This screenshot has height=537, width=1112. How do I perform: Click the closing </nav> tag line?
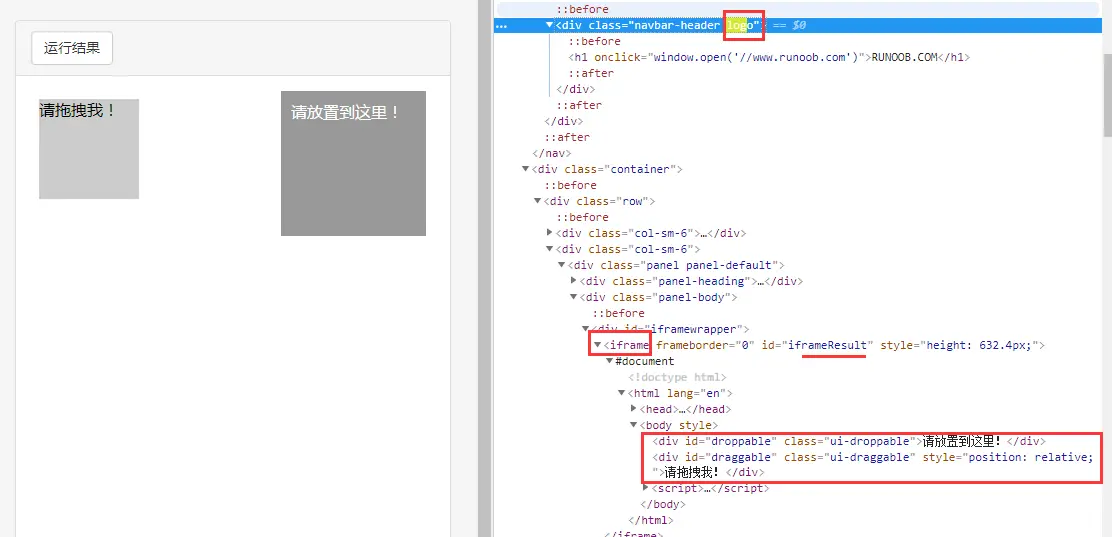pyautogui.click(x=552, y=153)
